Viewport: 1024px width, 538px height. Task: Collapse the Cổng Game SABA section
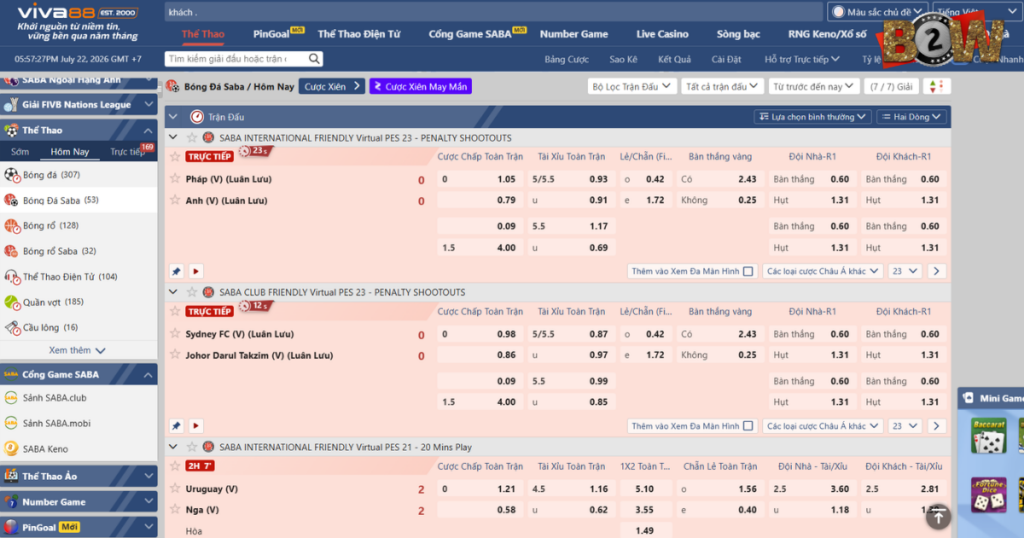pyautogui.click(x=148, y=375)
